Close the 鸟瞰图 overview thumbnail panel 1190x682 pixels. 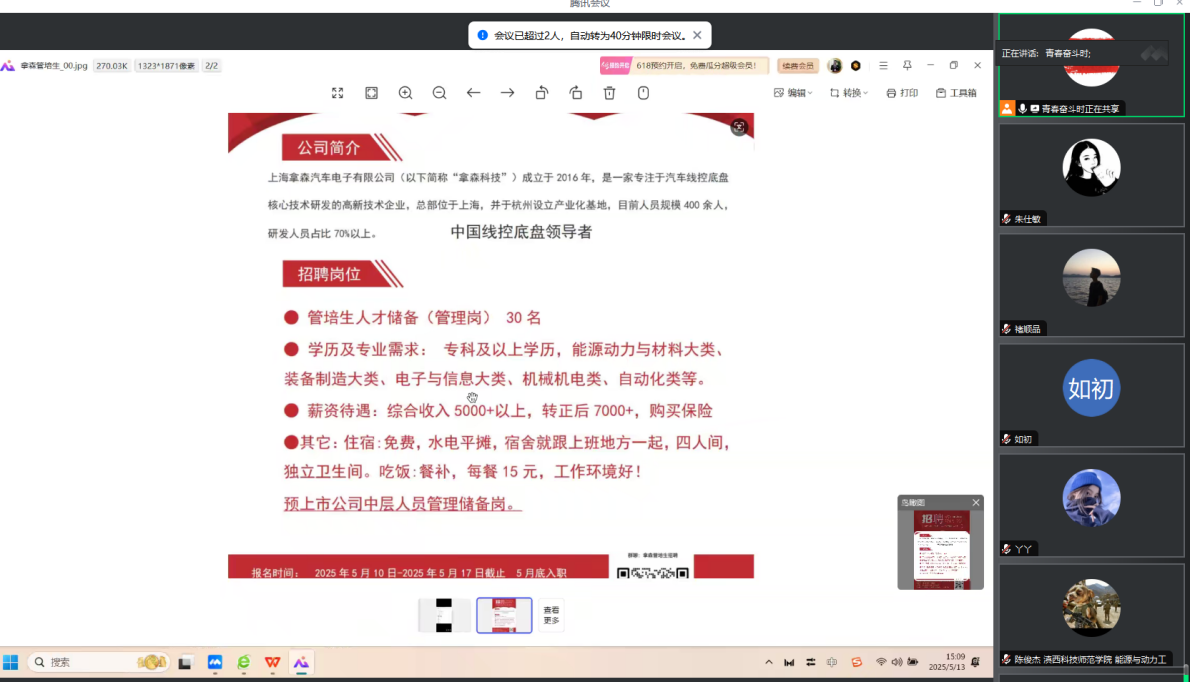976,502
